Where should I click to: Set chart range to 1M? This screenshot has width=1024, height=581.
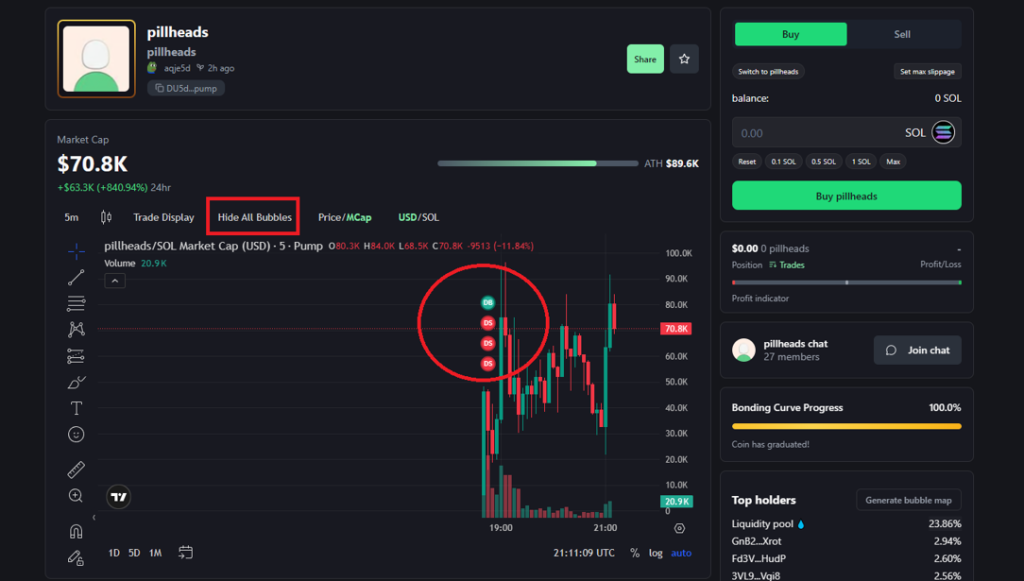click(155, 553)
